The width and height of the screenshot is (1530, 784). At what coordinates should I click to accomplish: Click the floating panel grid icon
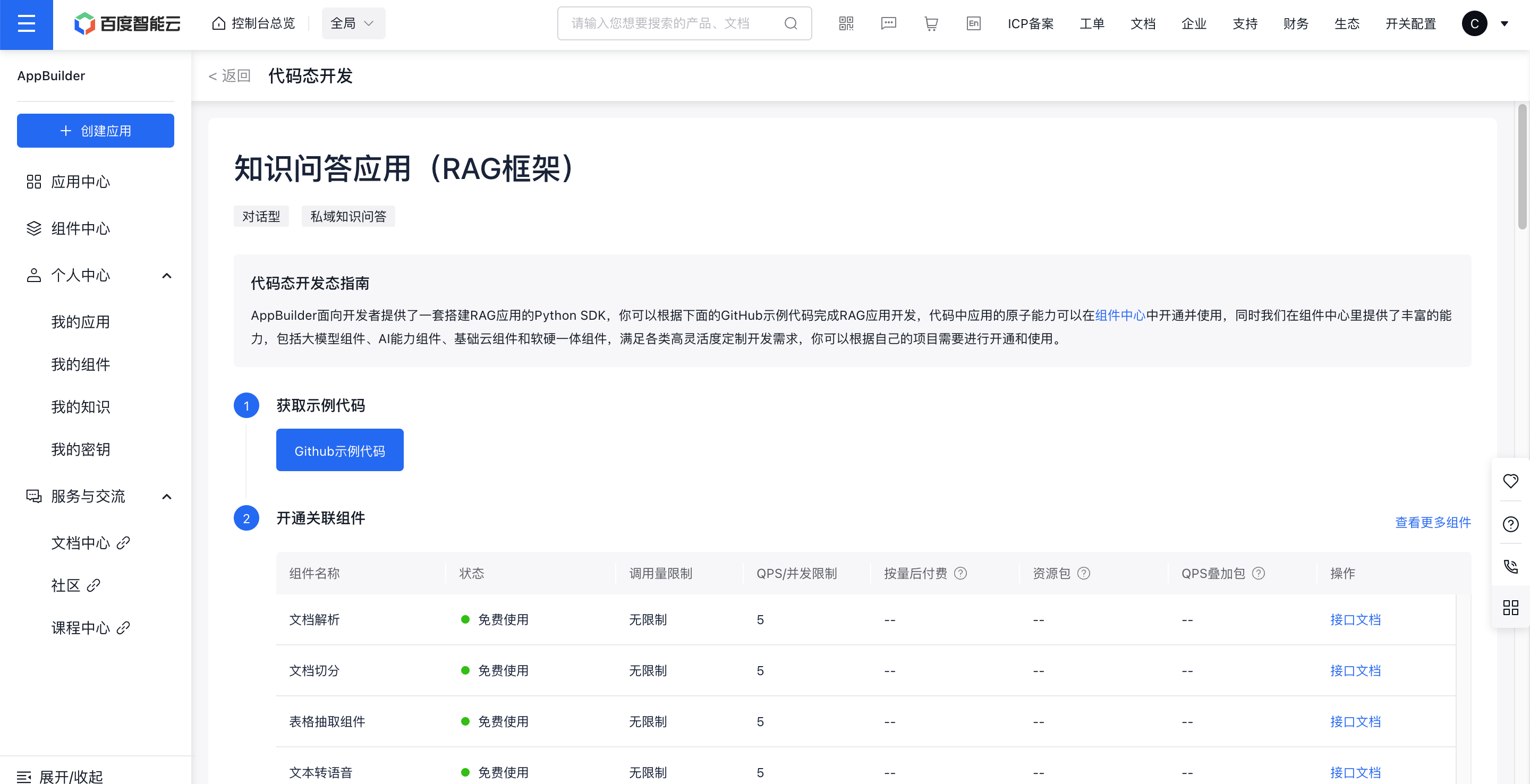pyautogui.click(x=1510, y=608)
